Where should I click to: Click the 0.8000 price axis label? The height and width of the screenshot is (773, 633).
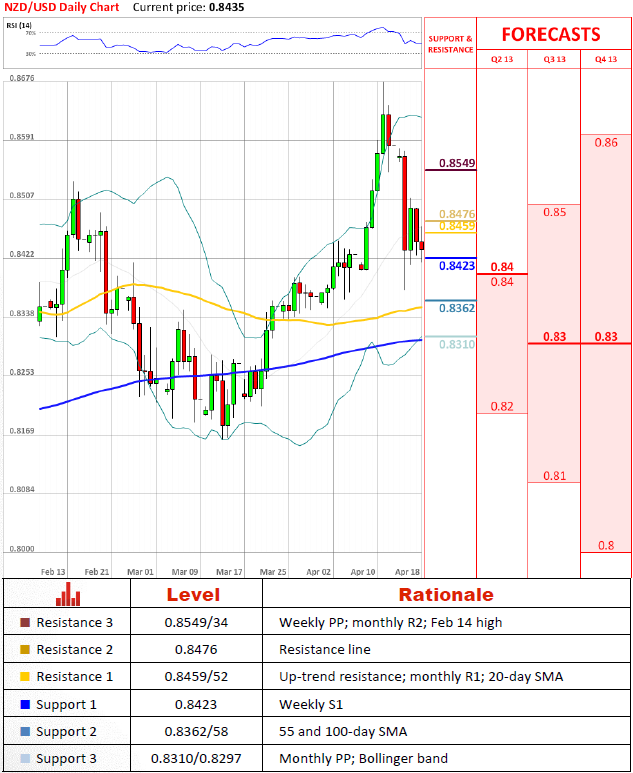[22, 549]
